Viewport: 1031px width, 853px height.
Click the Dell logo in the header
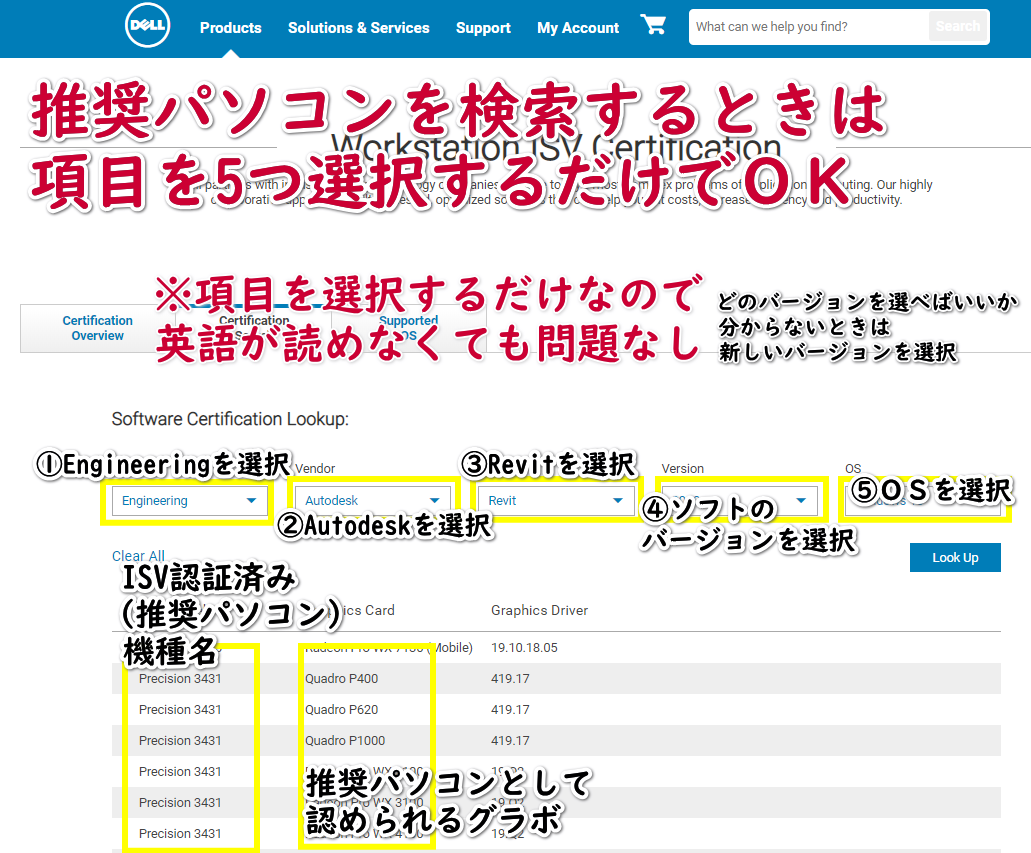tap(147, 26)
